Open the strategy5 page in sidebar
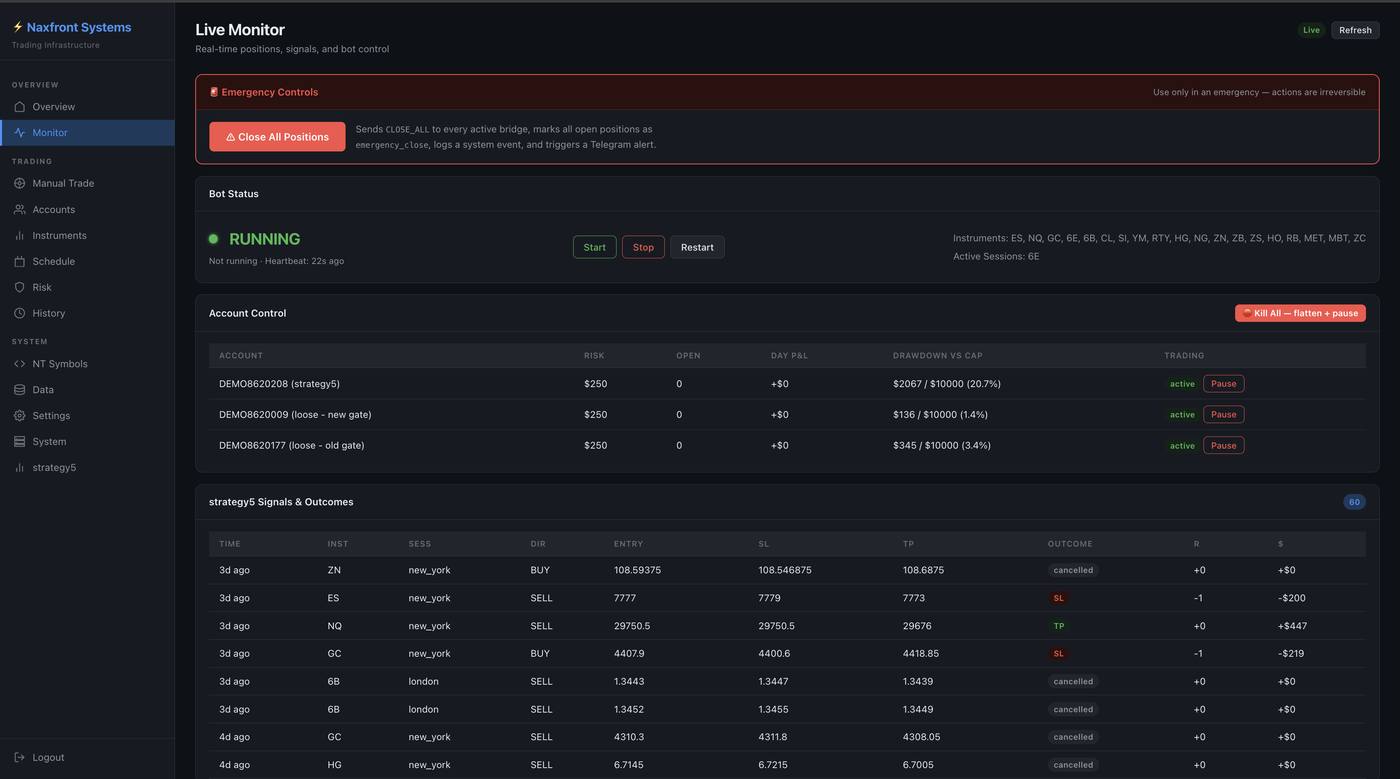The image size is (1400, 779). [87, 468]
